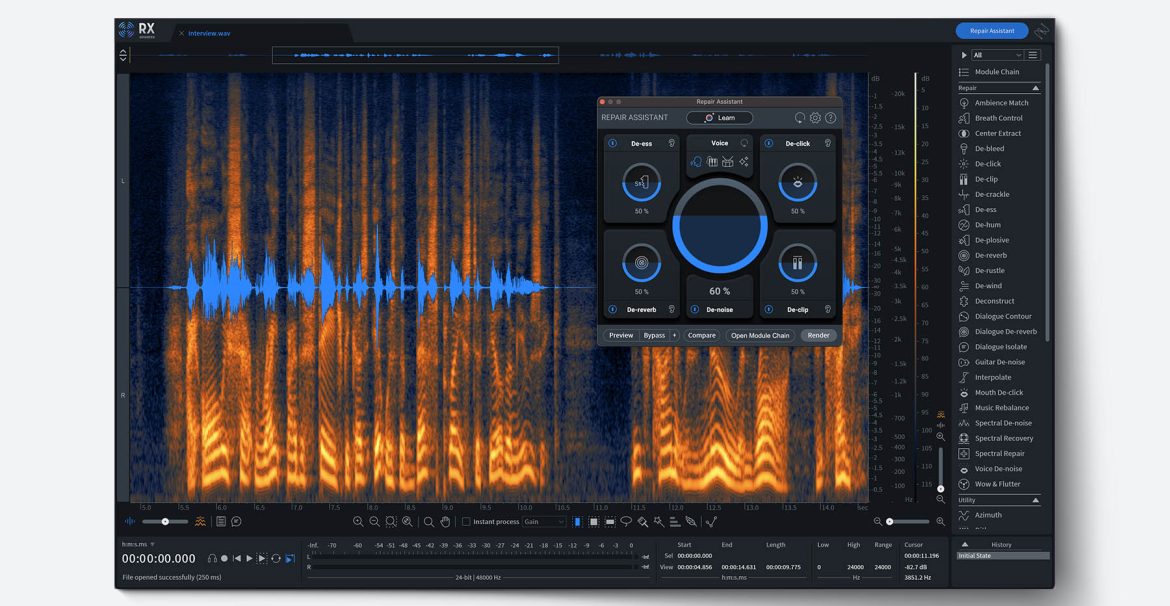Toggle overview collapse arrows at top left
This screenshot has width=1170, height=606.
(x=123, y=54)
